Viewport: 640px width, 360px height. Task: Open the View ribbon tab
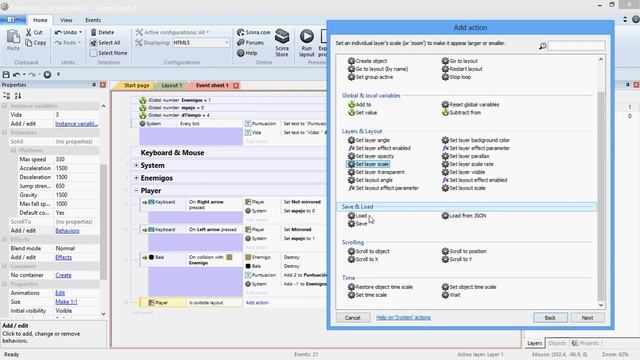pos(66,20)
